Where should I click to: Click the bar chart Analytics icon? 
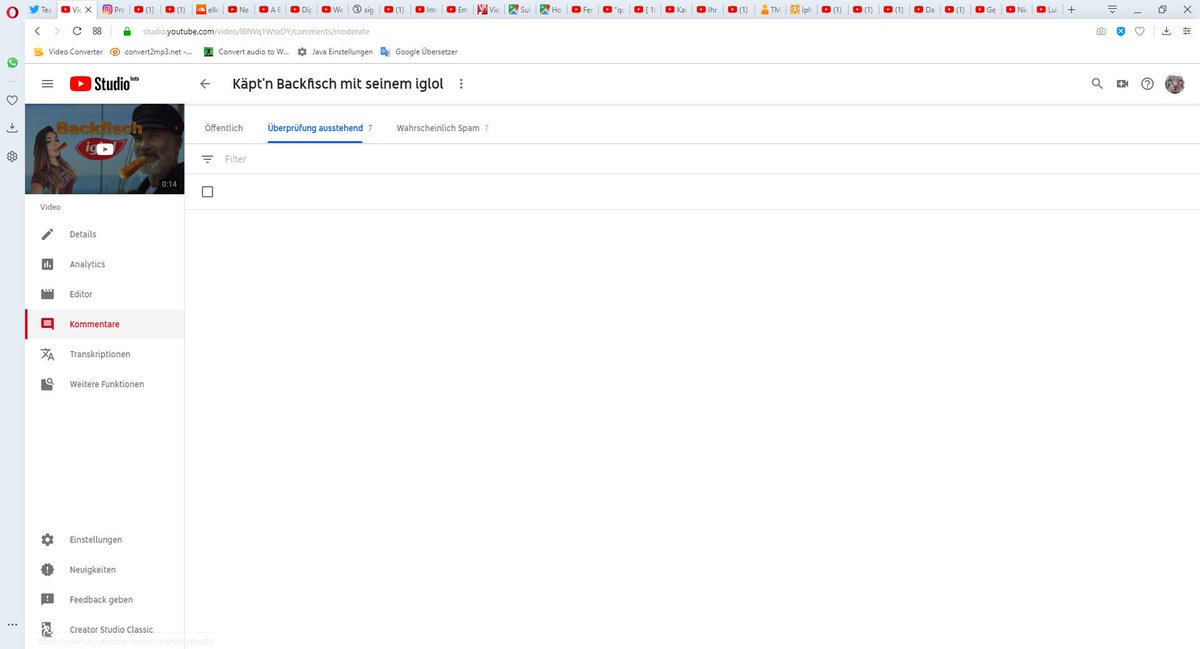click(x=47, y=264)
